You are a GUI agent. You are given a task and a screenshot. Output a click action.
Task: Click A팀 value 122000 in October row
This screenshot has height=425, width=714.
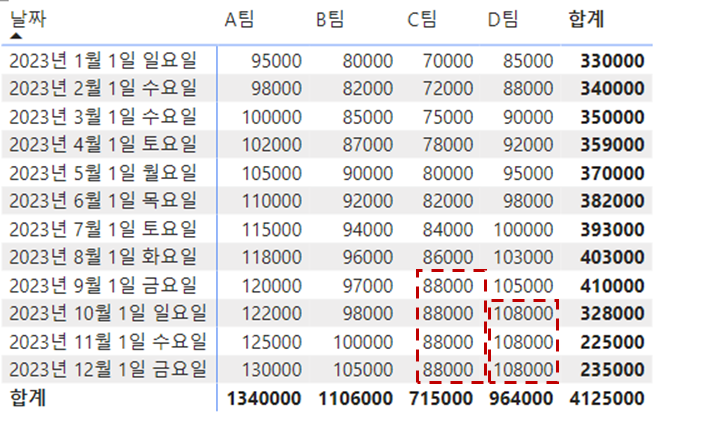(272, 314)
